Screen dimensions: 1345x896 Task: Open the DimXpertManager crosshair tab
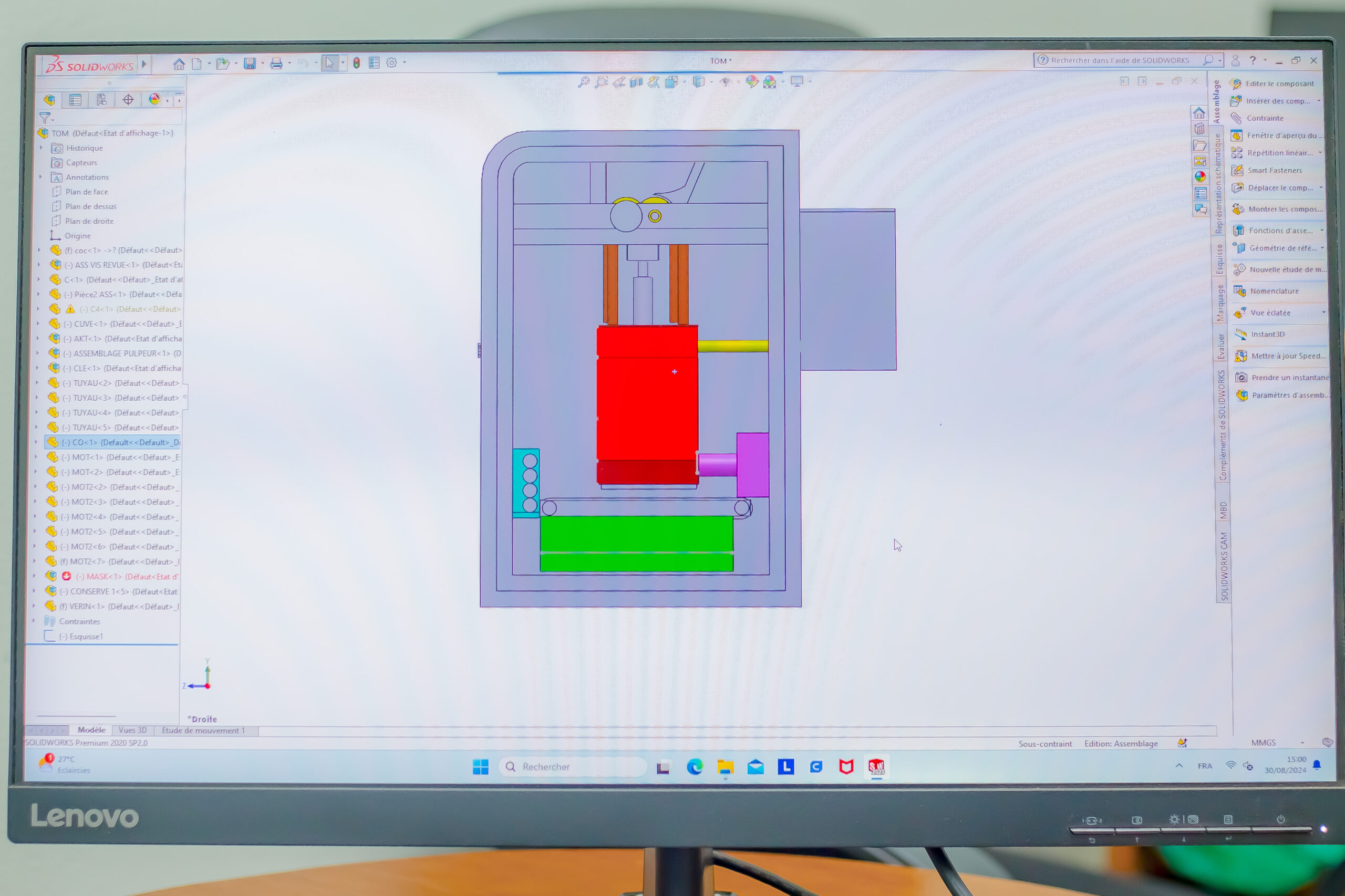click(x=128, y=100)
